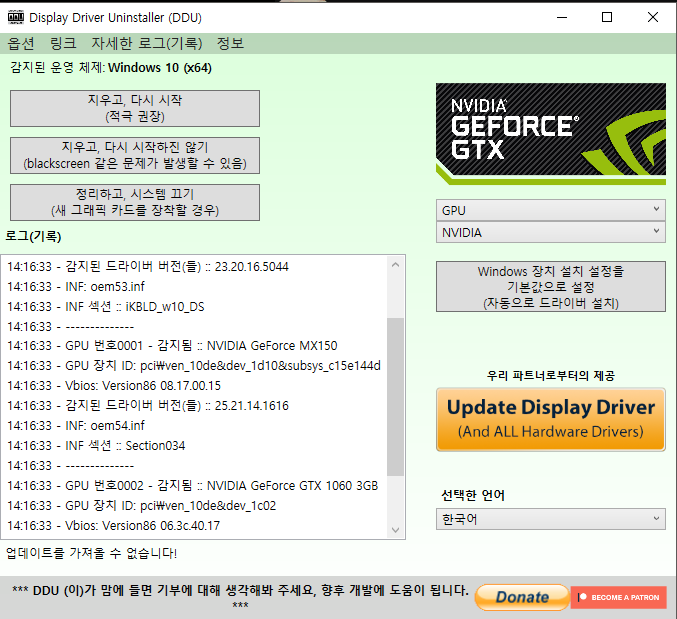The height and width of the screenshot is (619, 677).
Task: Open the 옵션 menu
Action: click(x=21, y=43)
